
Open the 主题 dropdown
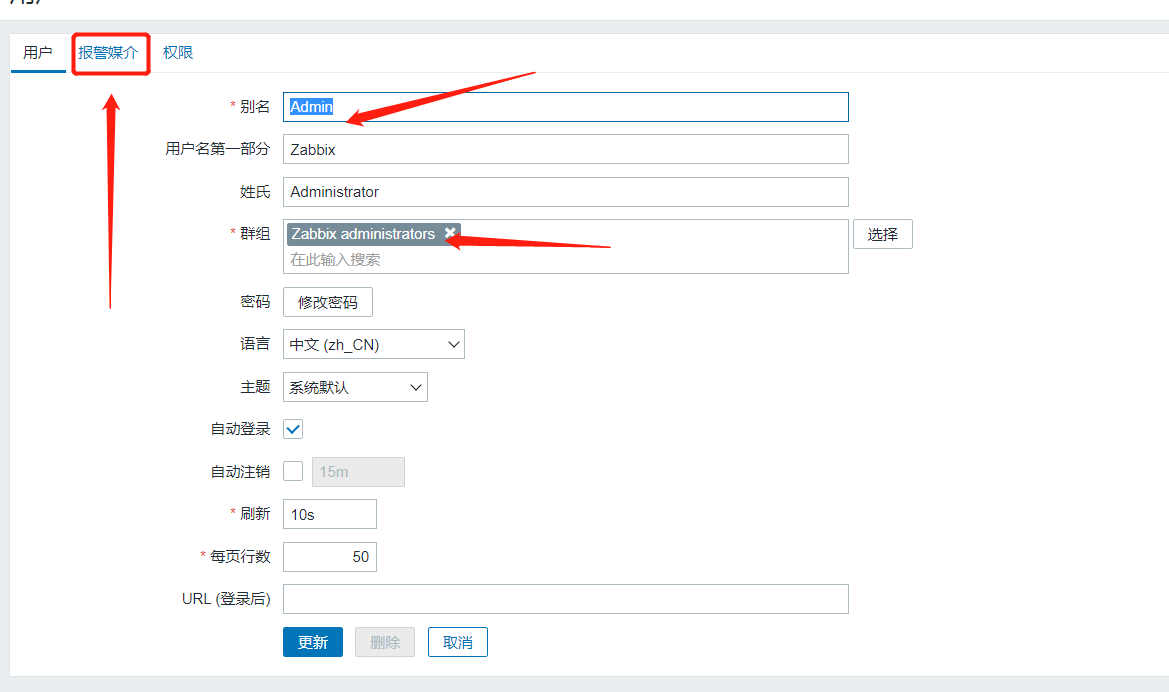tap(355, 387)
